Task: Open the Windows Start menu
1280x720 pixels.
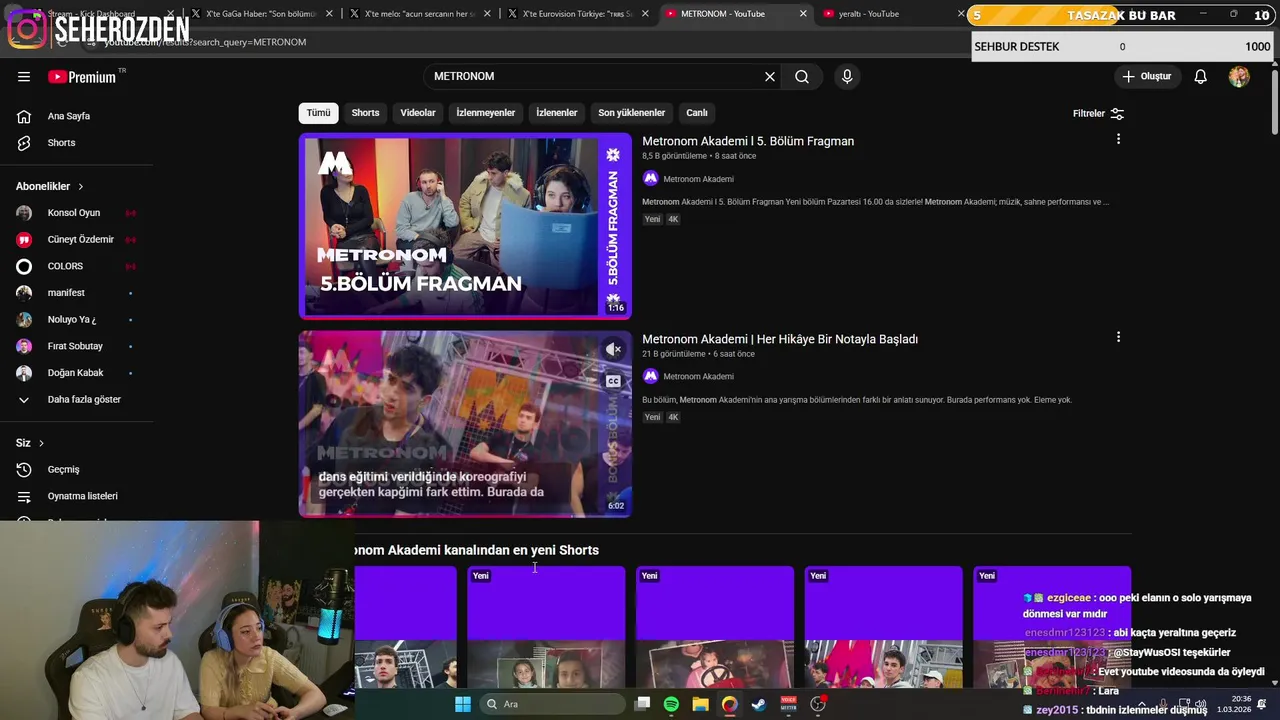Action: click(463, 704)
